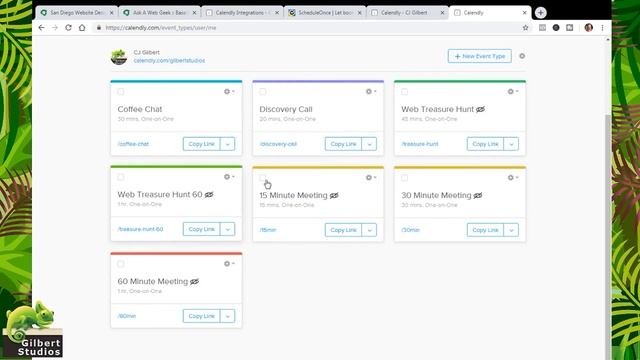
Task: Open /coffee-chat event link
Action: (133, 144)
